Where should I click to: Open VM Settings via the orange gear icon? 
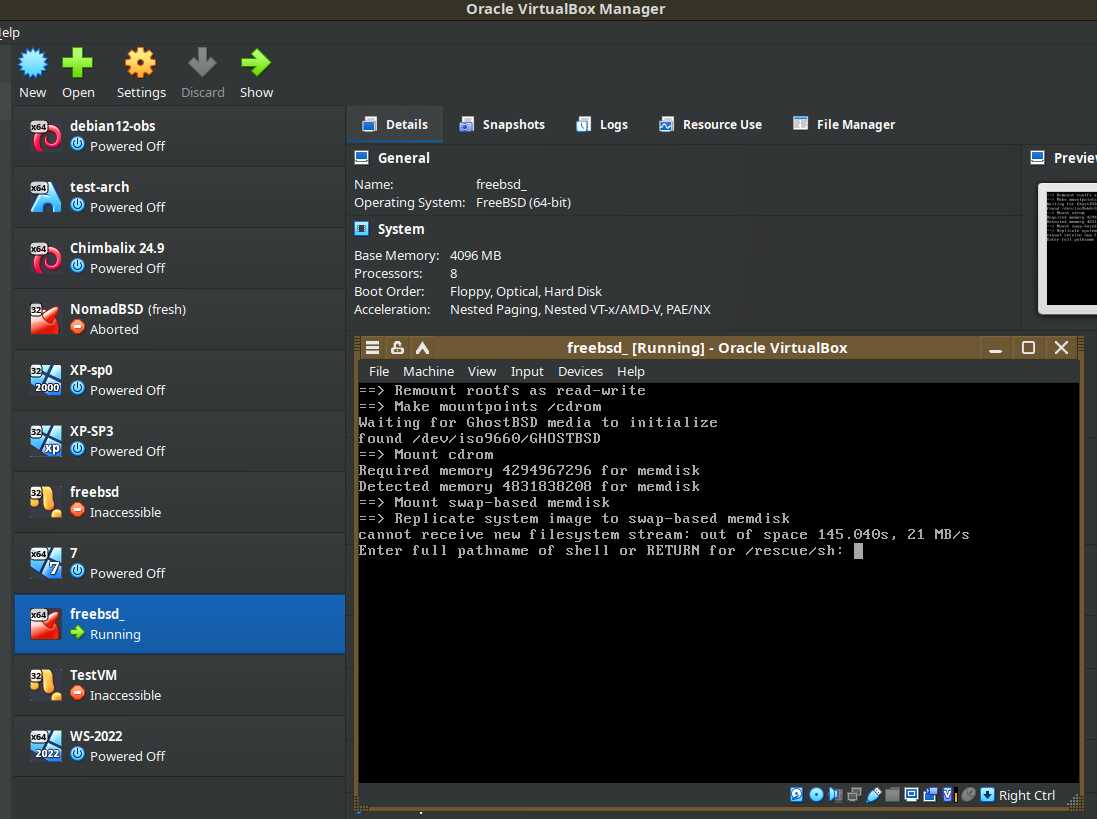[x=141, y=63]
